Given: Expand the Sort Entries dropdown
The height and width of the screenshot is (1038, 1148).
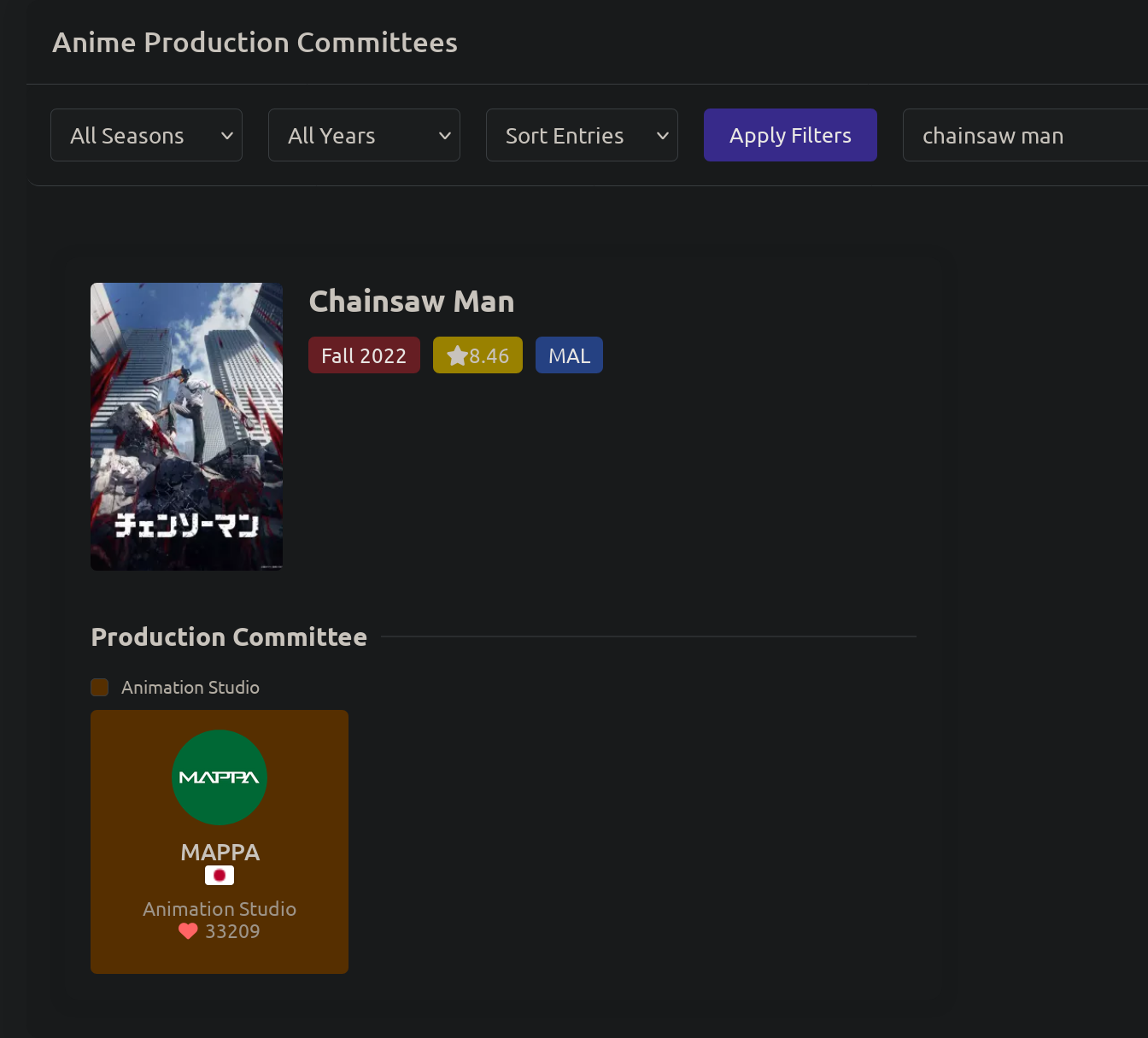Looking at the screenshot, I should [x=582, y=135].
